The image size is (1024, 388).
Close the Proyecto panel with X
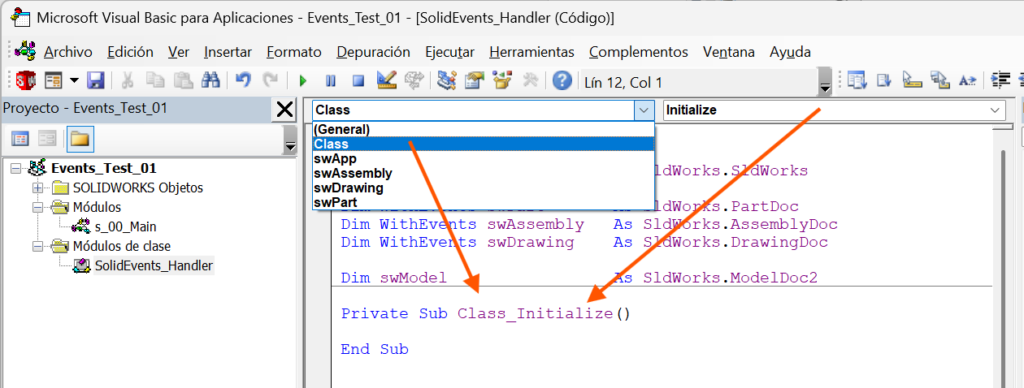285,110
